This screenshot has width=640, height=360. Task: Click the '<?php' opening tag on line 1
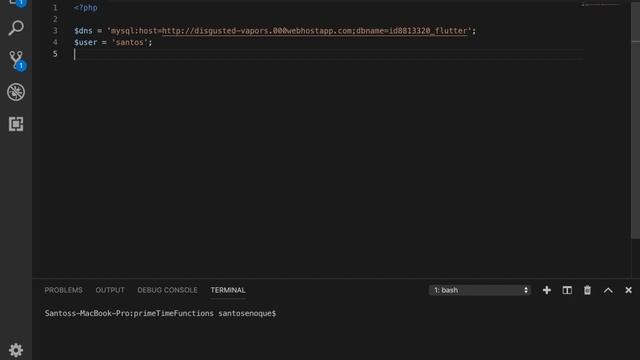pos(86,8)
